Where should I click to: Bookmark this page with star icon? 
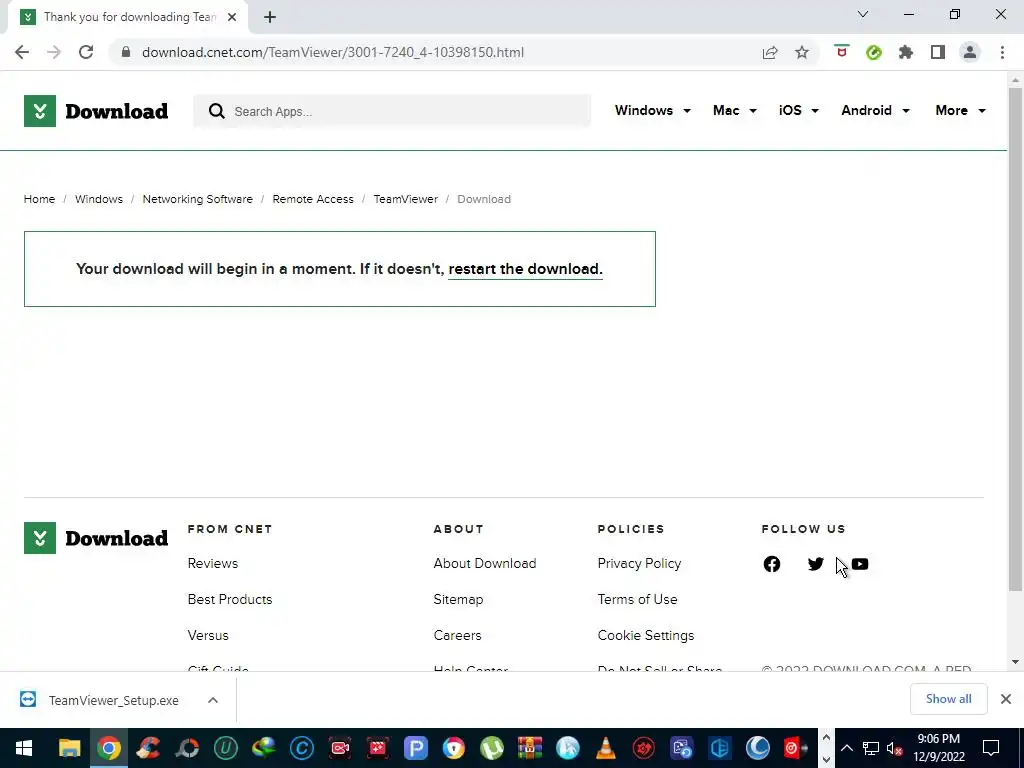point(802,52)
